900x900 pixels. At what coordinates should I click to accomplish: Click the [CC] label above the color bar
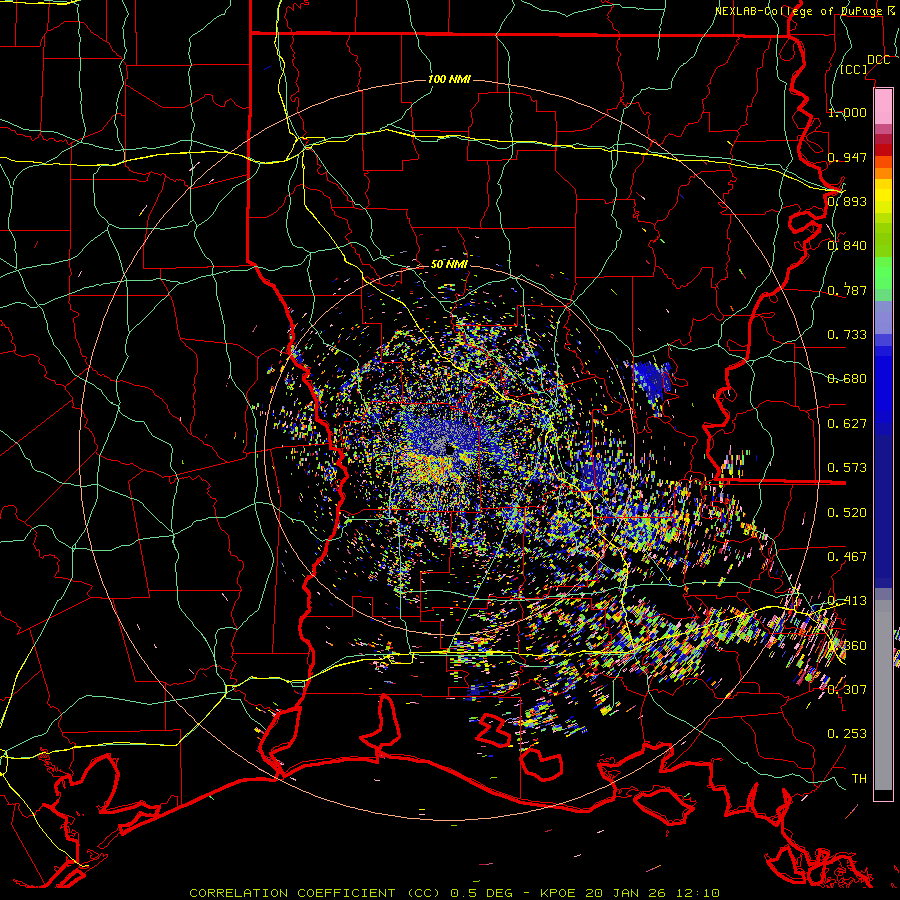(854, 69)
